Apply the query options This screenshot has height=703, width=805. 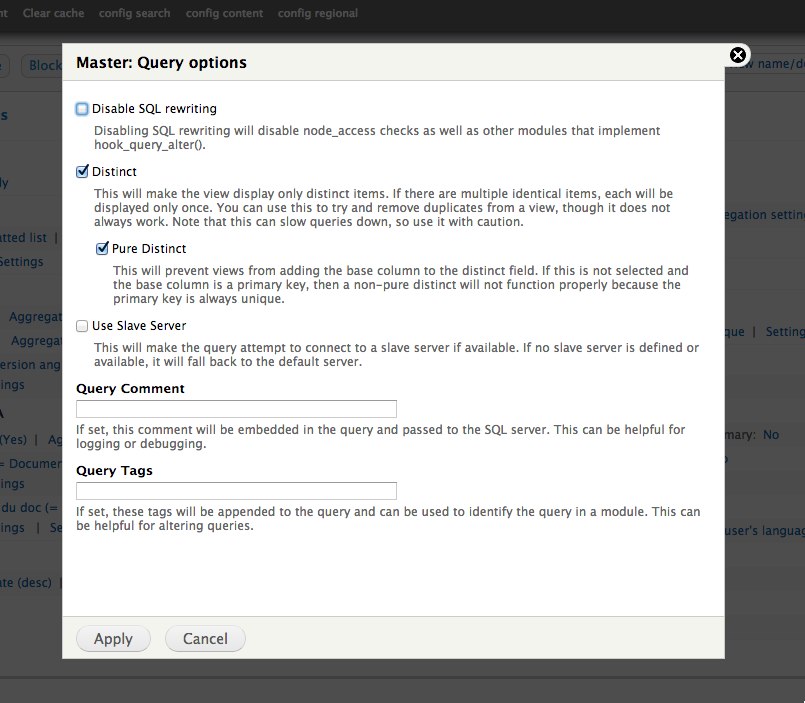coord(113,639)
